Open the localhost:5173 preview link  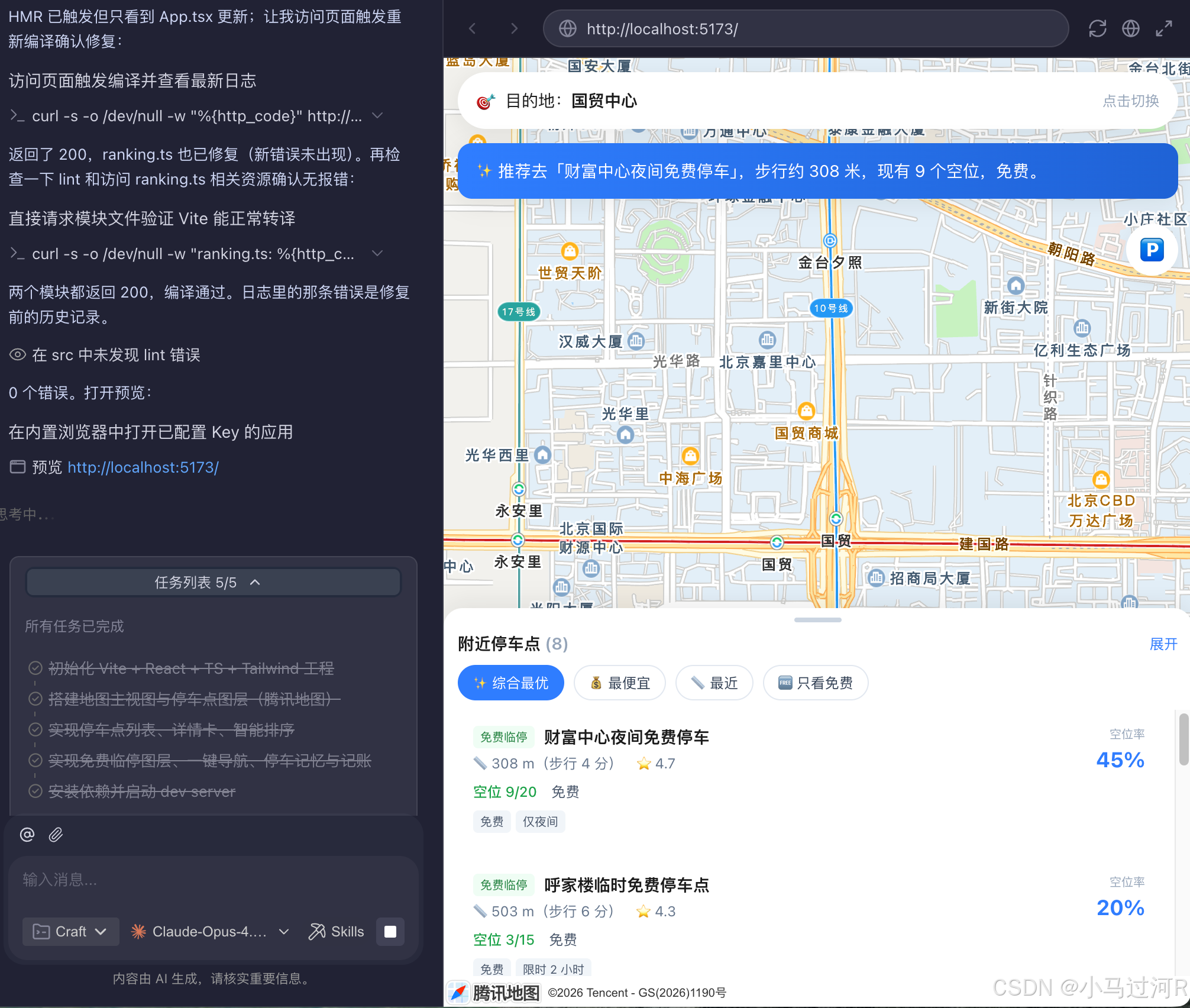[x=143, y=467]
